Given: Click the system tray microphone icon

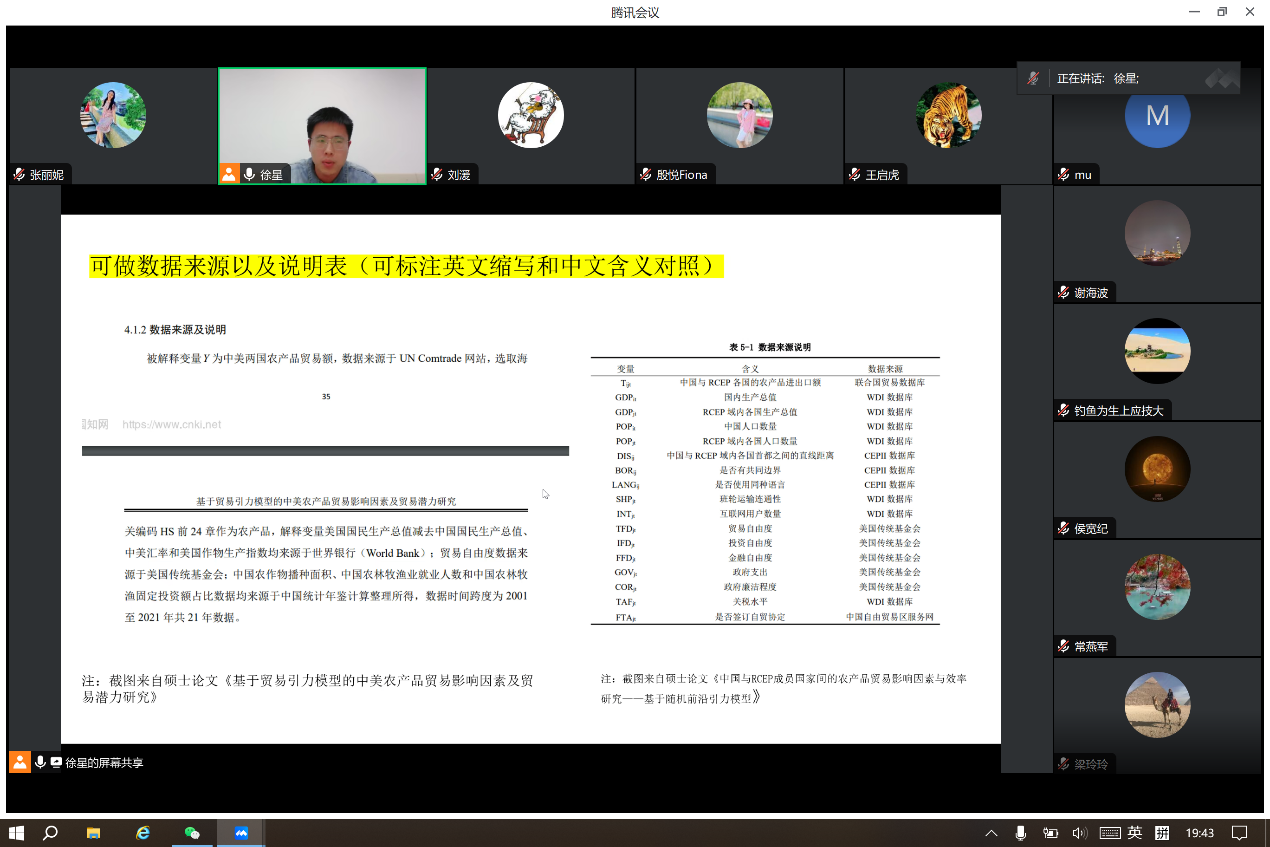Looking at the screenshot, I should pos(1020,833).
